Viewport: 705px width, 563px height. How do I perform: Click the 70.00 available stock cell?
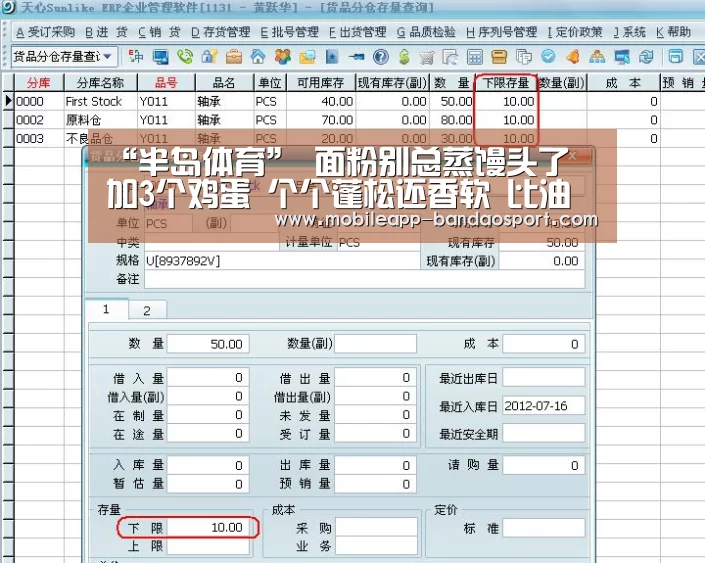pyautogui.click(x=320, y=120)
